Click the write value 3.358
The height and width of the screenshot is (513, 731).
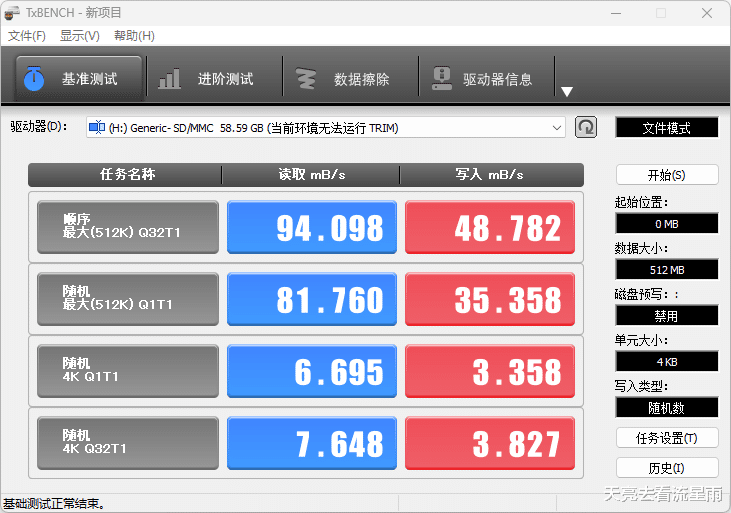click(490, 371)
